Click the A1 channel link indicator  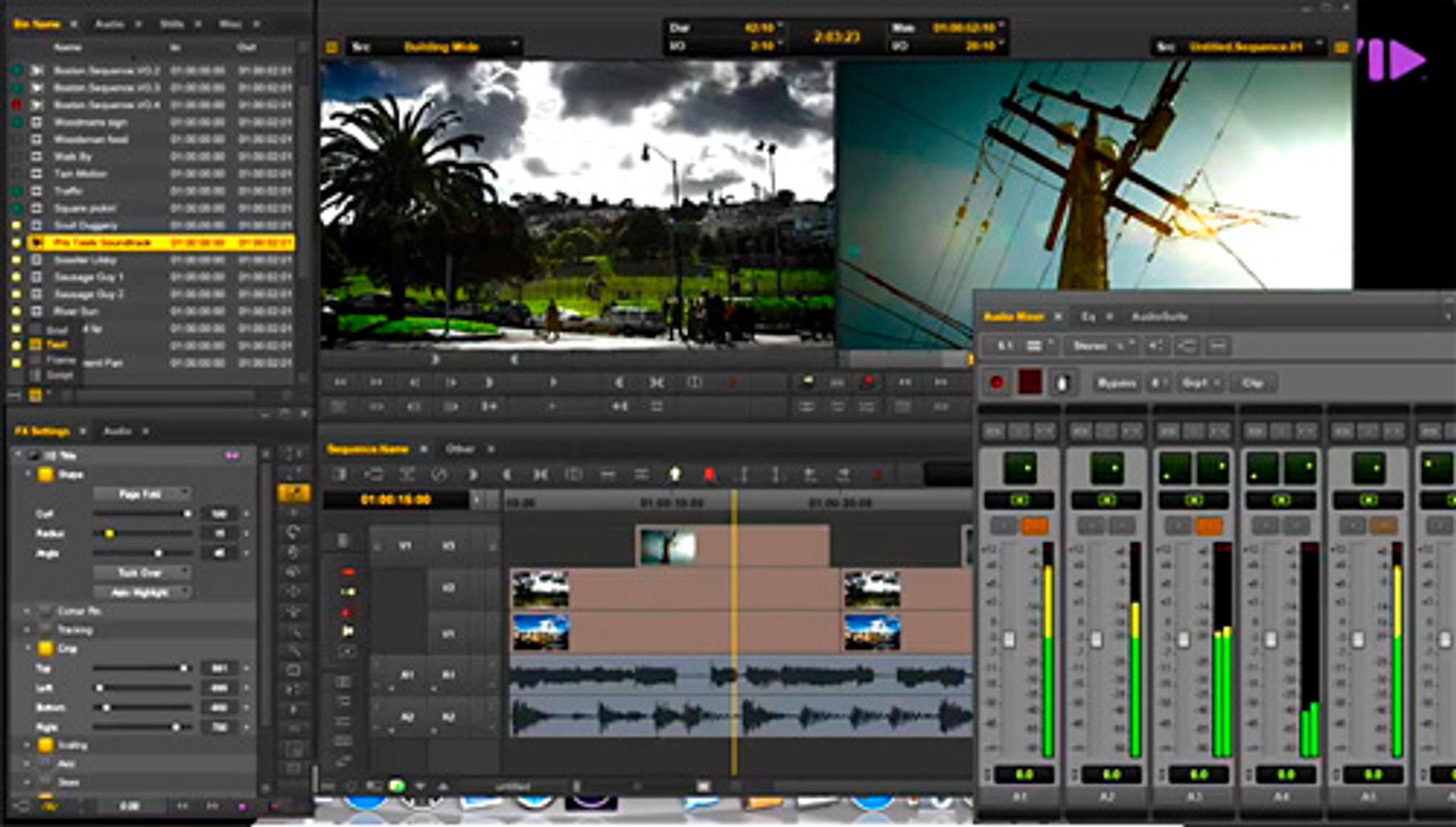click(1019, 500)
